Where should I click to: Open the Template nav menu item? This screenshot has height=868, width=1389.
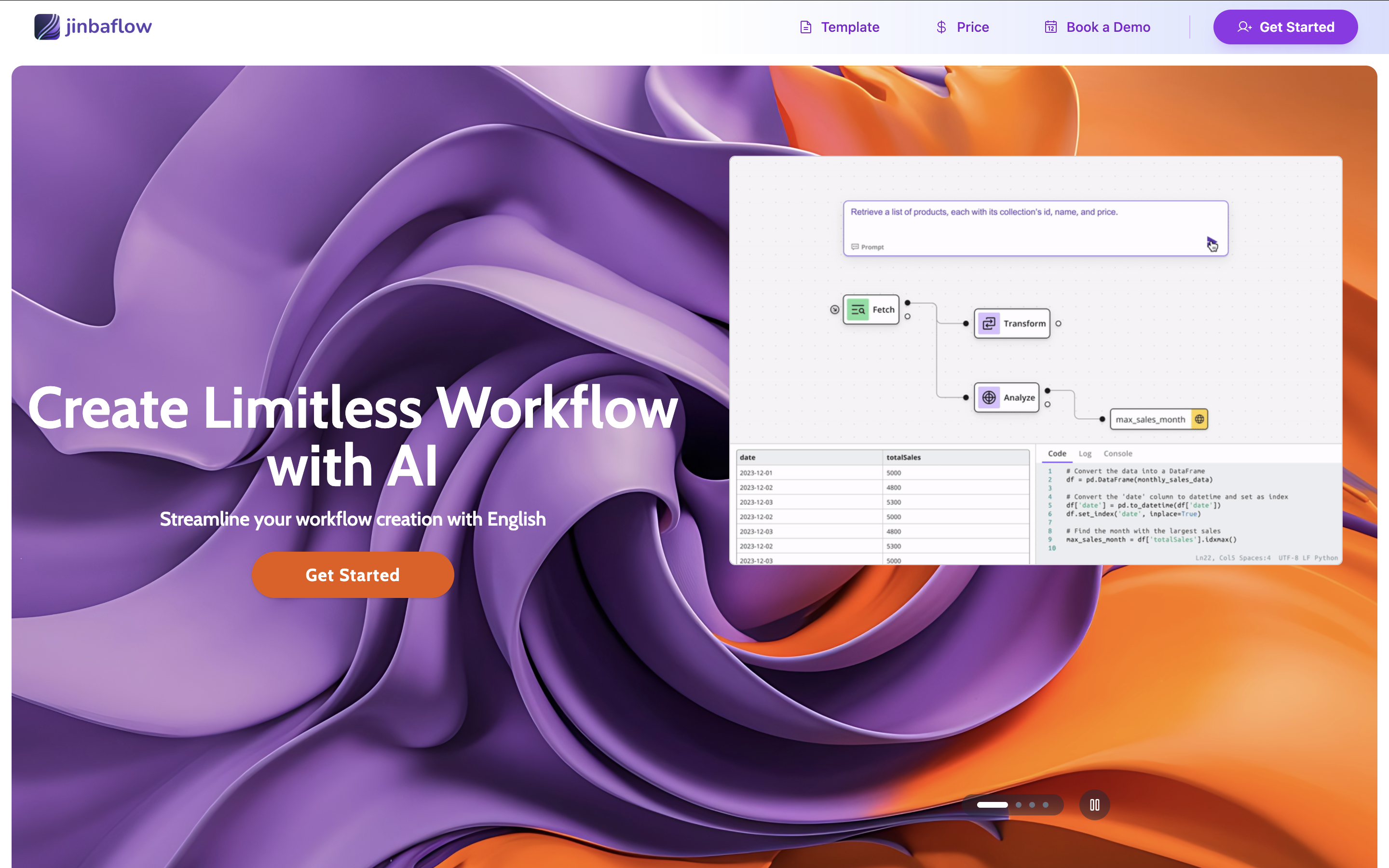[849, 27]
